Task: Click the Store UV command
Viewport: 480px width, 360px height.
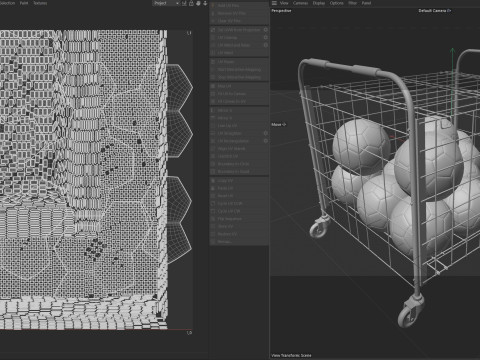Action: click(x=239, y=226)
